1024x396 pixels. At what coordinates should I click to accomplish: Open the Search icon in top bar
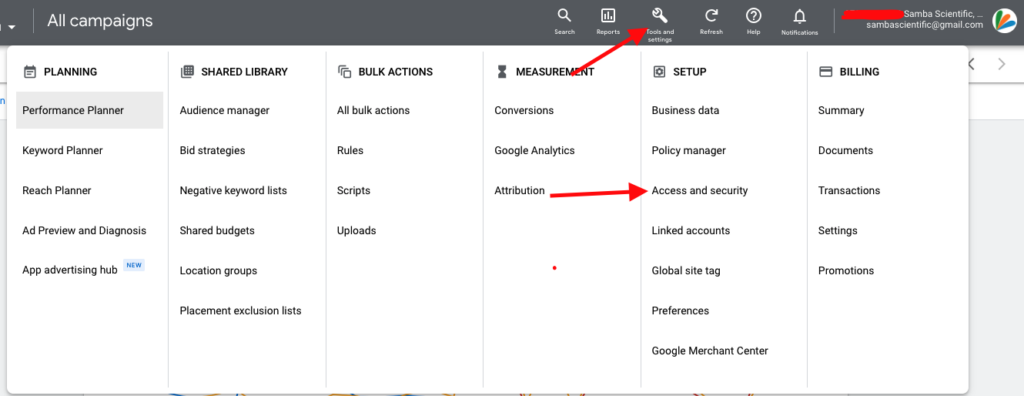tap(564, 16)
